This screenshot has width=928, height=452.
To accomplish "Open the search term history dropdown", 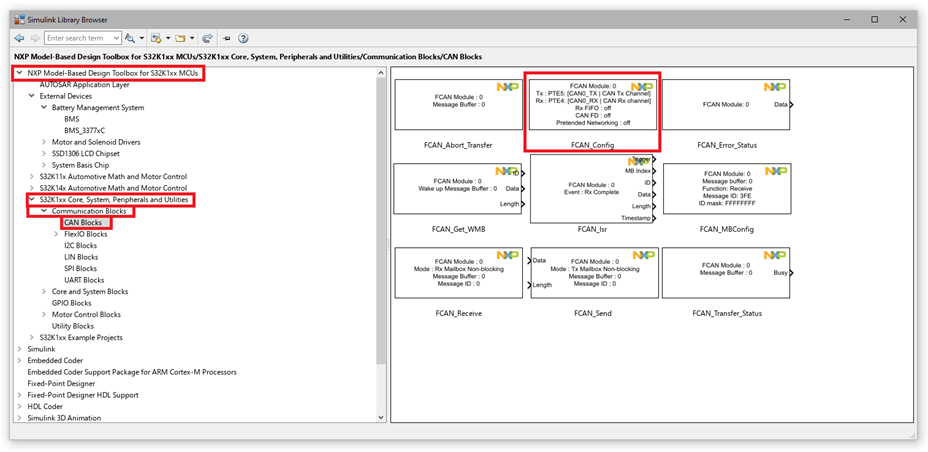I will click(116, 38).
